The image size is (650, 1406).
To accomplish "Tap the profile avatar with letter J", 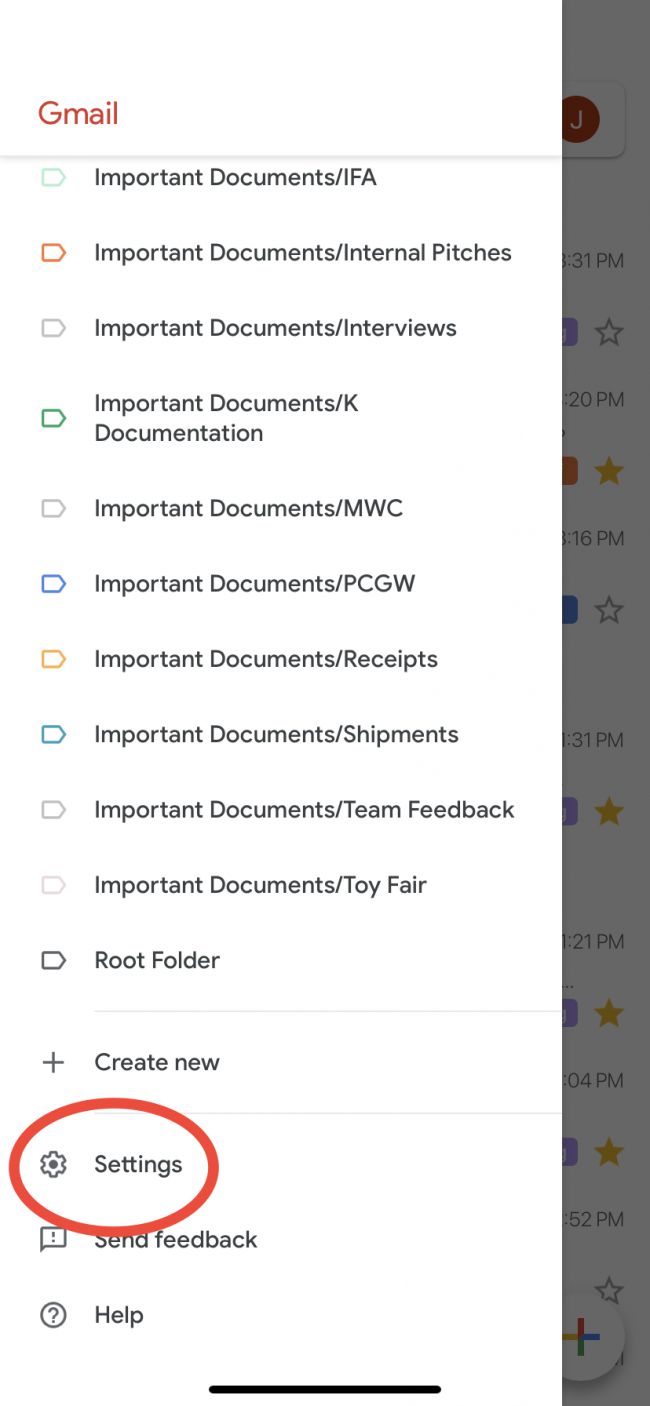I will coord(577,120).
